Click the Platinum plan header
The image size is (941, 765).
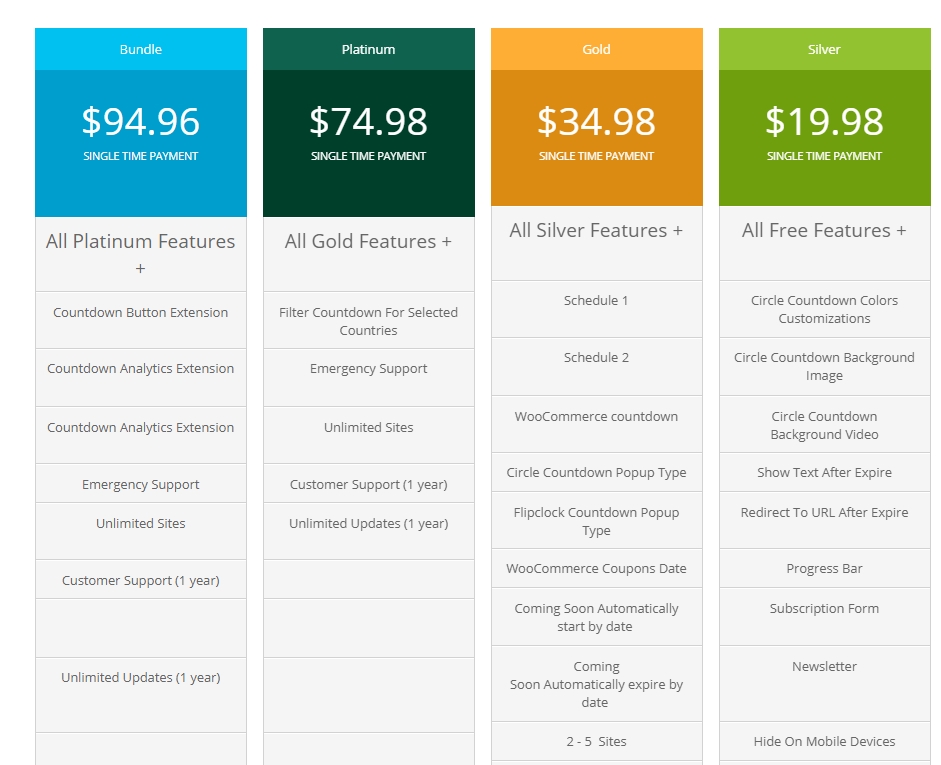click(368, 49)
